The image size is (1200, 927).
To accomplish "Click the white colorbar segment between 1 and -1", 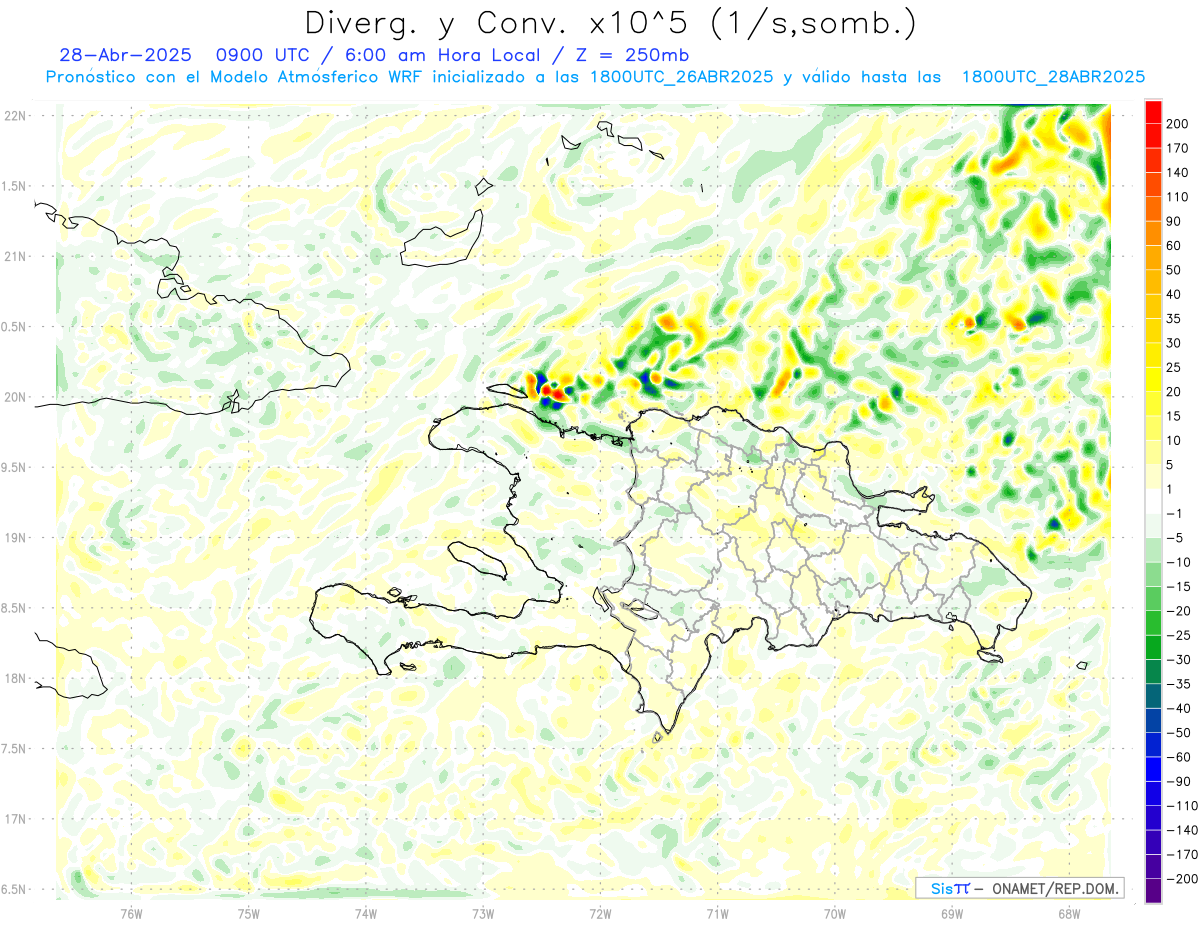I will click(x=1153, y=502).
